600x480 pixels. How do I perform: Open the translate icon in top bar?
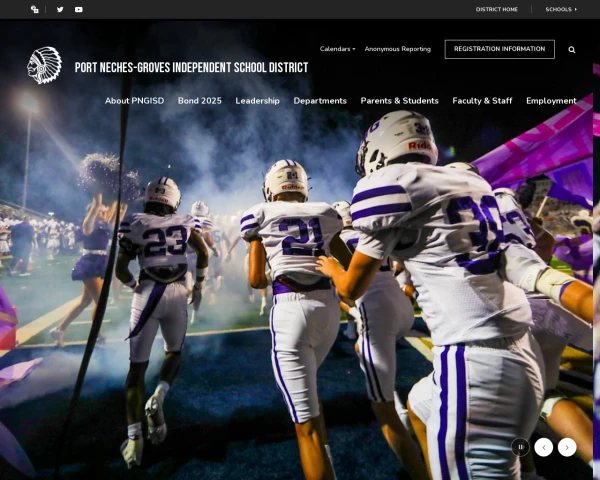pos(34,10)
